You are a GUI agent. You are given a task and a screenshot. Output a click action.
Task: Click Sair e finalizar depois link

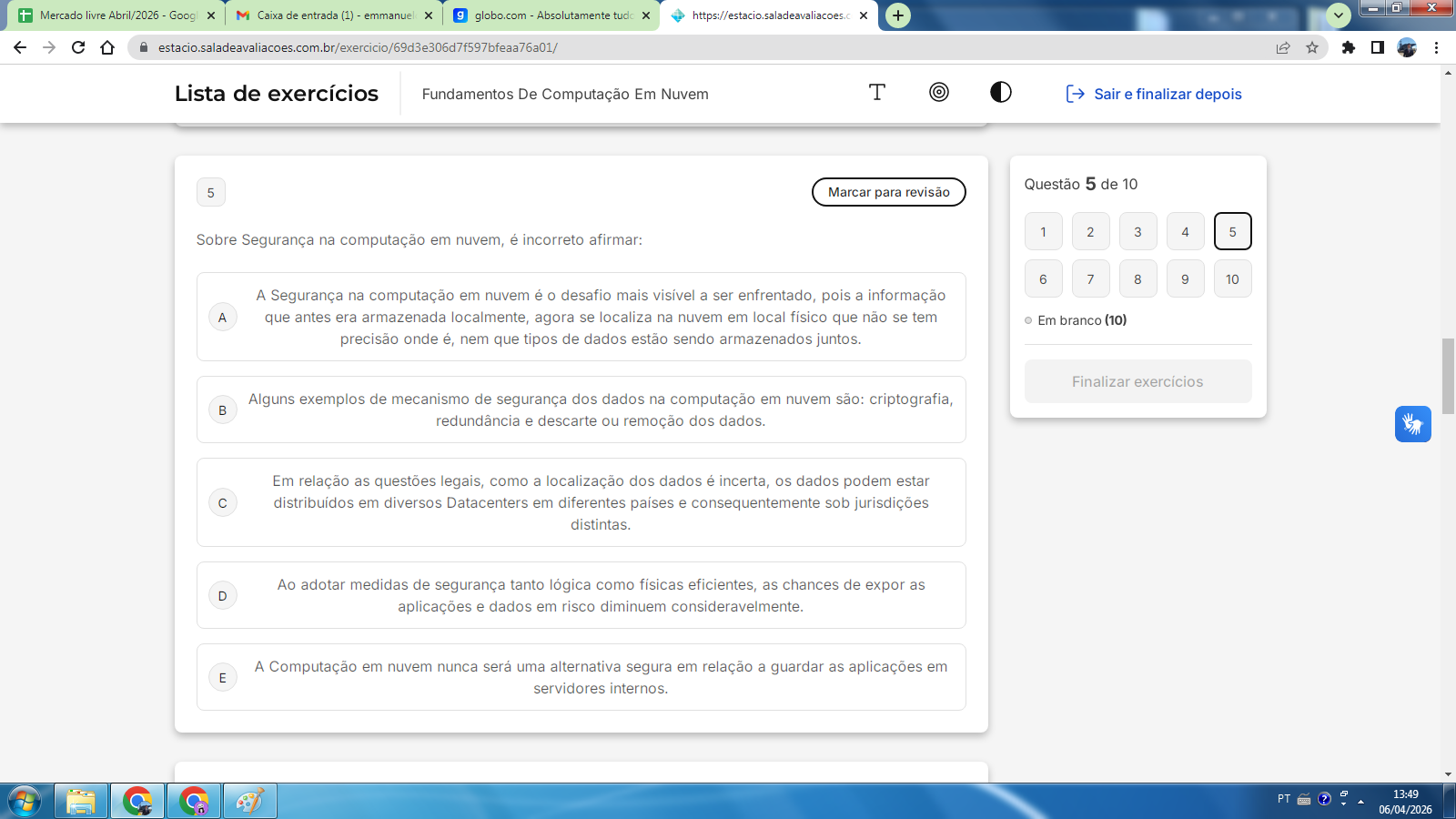(1154, 94)
